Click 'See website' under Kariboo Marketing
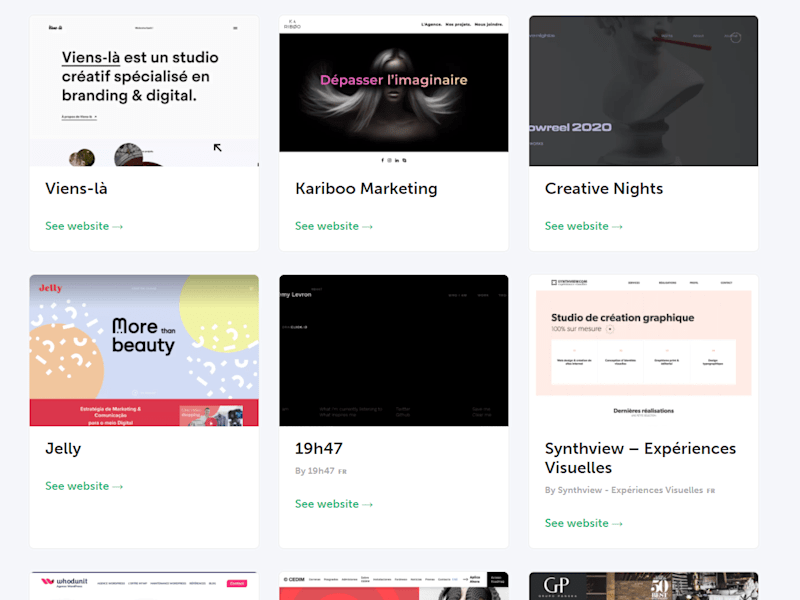Screen dimensions: 800x600 pyautogui.click(x=334, y=226)
